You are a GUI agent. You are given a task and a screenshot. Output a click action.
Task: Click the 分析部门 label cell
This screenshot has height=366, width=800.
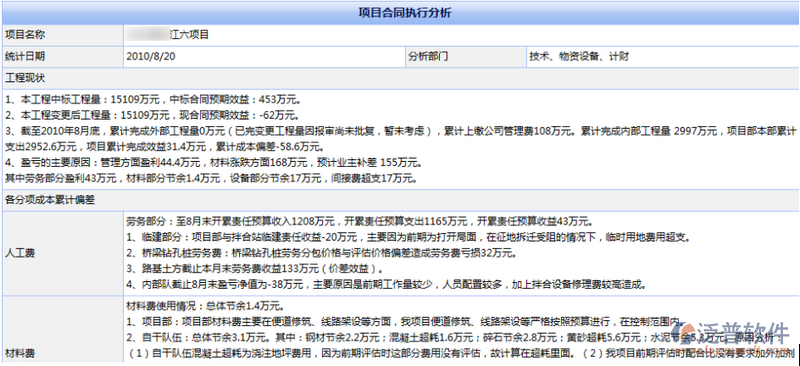point(465,56)
